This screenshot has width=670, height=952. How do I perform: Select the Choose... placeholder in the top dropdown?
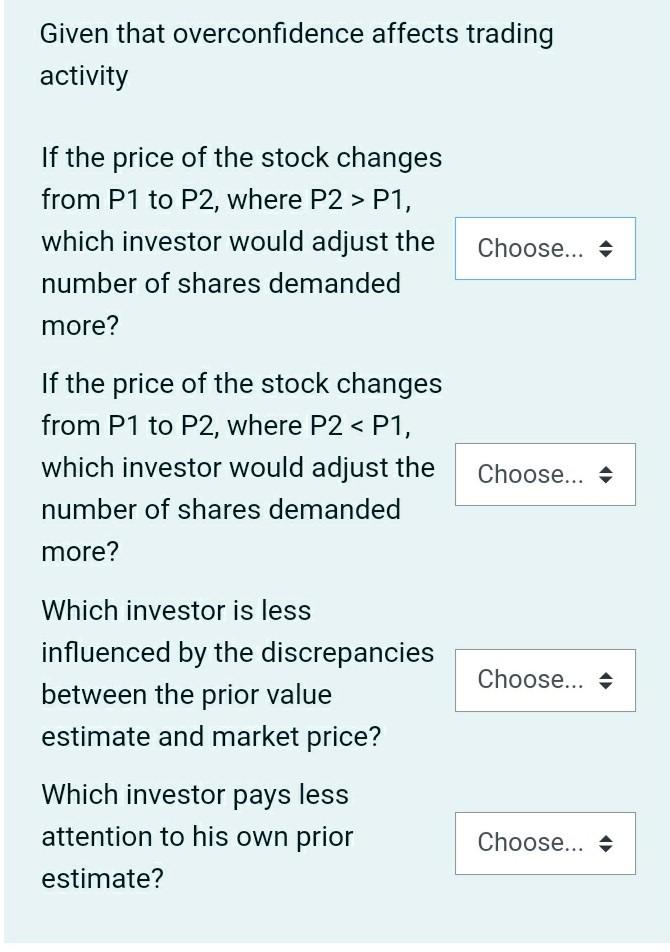point(528,248)
